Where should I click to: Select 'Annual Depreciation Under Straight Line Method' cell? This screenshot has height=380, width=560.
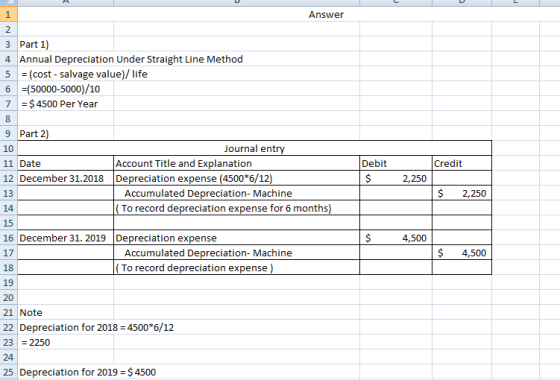131,59
